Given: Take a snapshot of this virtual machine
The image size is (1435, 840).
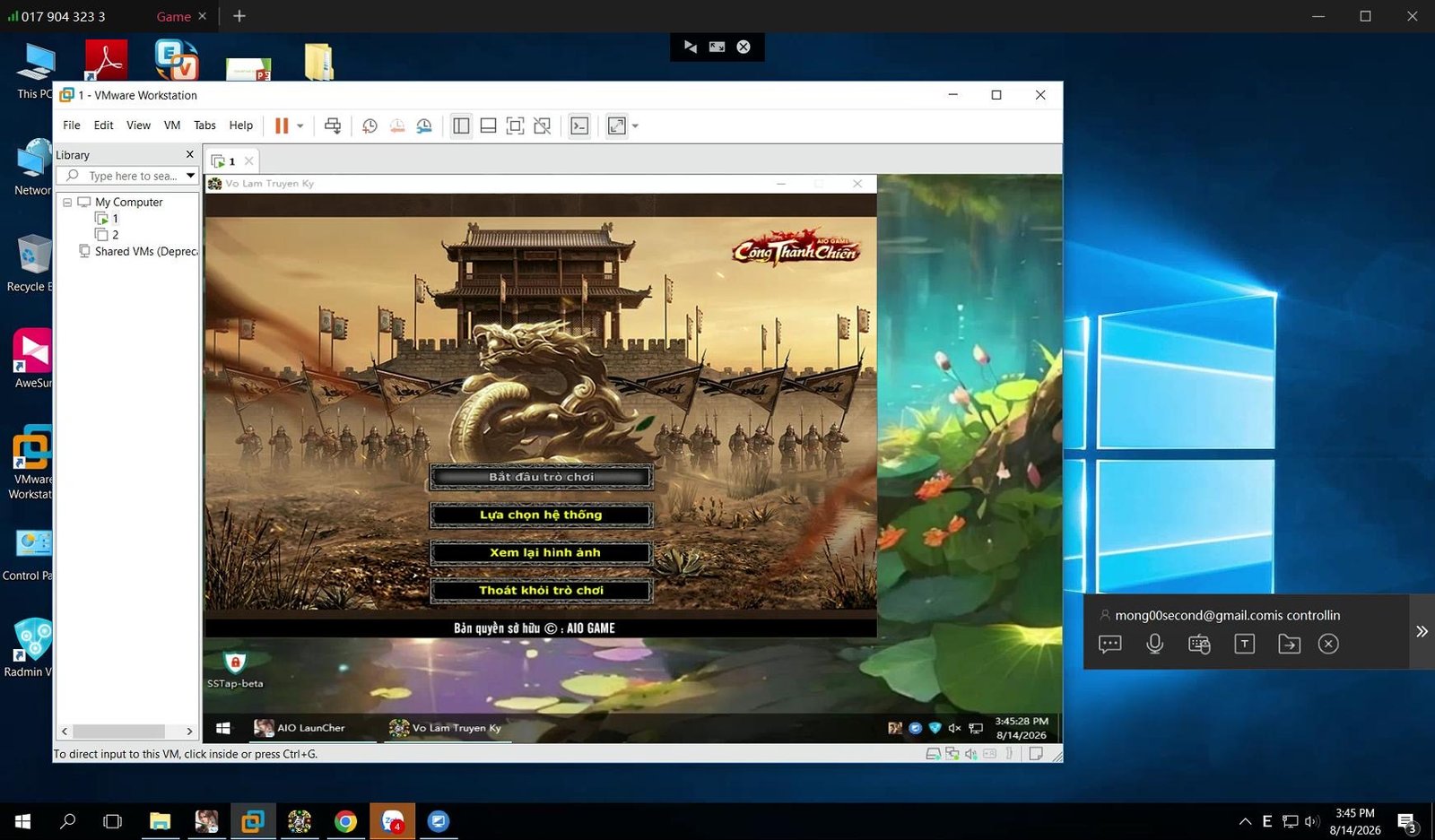Looking at the screenshot, I should click(x=370, y=126).
